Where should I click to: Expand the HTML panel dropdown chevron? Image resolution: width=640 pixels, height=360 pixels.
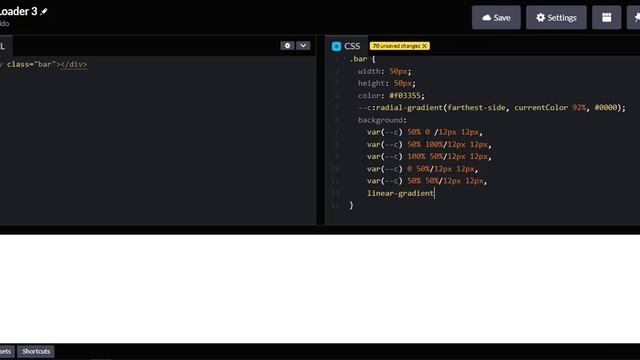pyautogui.click(x=303, y=46)
